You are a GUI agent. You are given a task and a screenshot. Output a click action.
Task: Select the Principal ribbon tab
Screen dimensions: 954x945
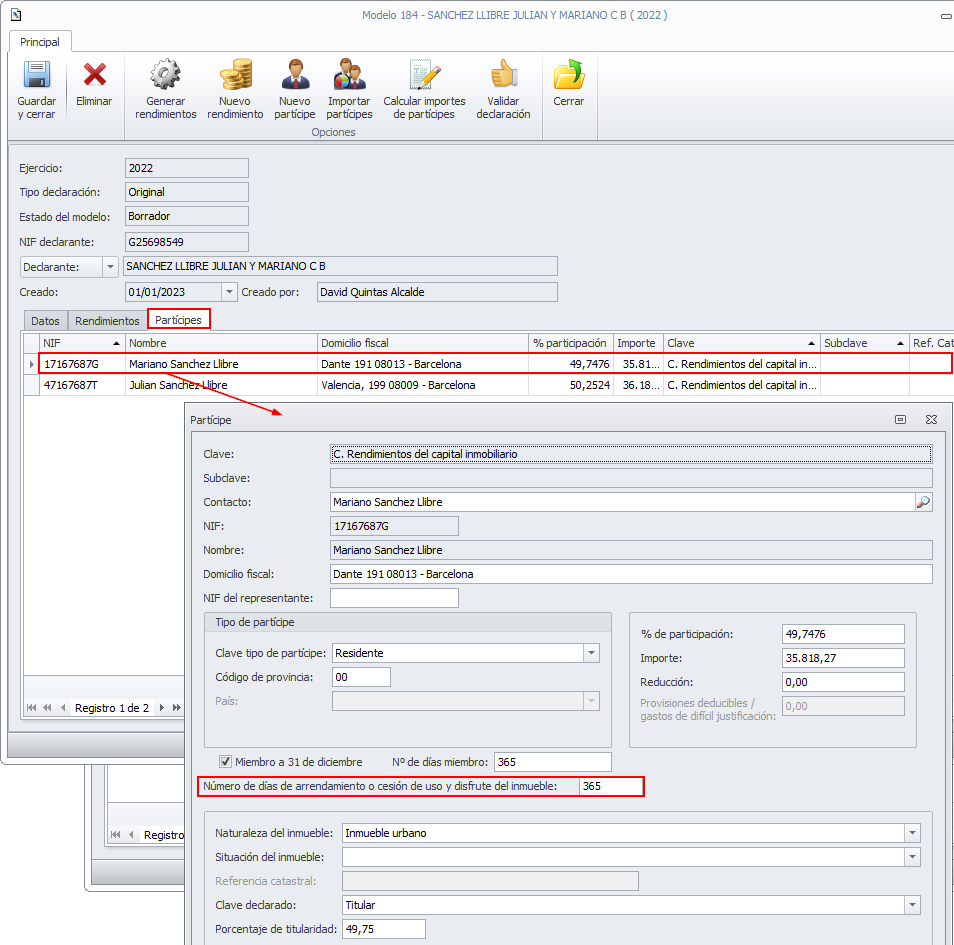pos(40,42)
